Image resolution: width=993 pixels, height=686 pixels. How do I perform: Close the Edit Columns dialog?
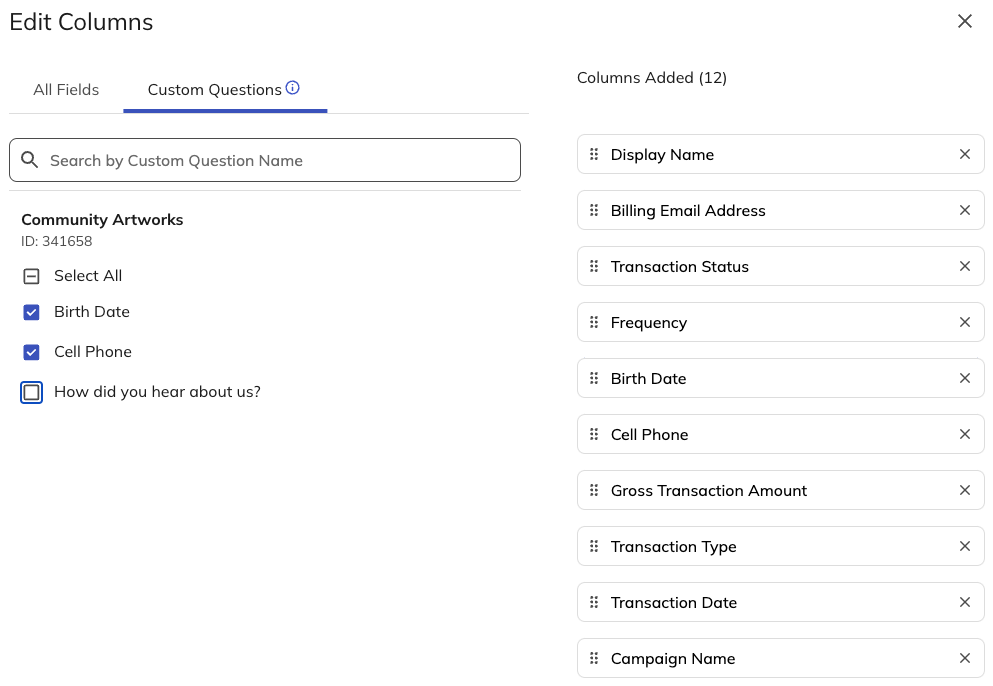[x=965, y=21]
